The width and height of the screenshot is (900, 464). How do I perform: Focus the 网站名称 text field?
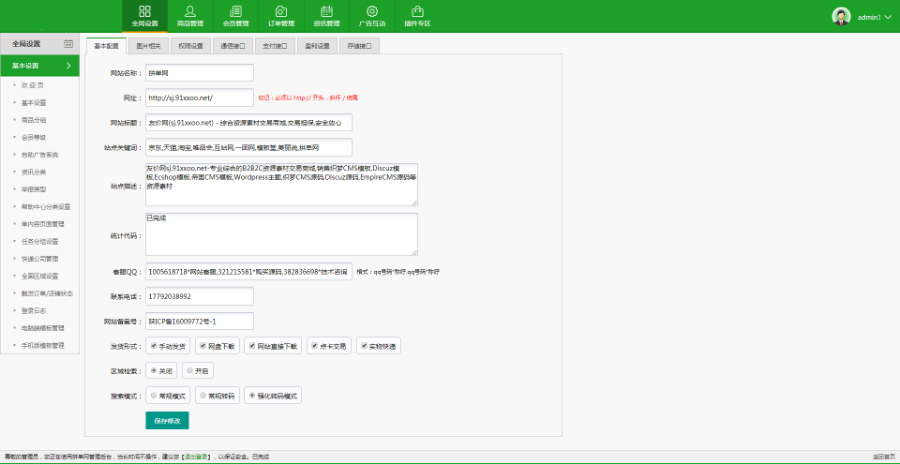(x=200, y=73)
